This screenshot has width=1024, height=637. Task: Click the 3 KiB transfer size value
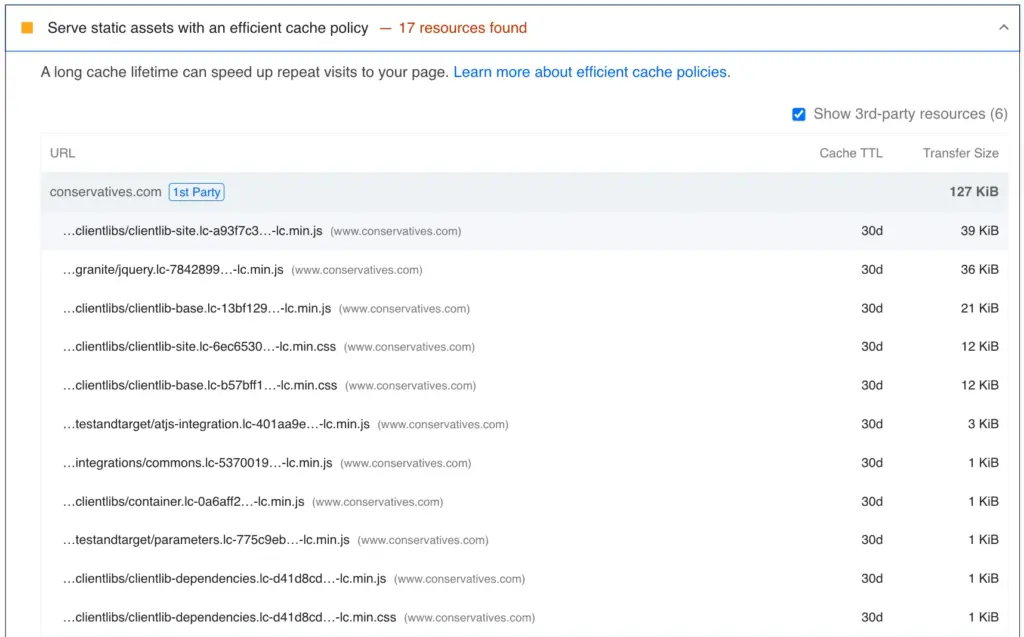click(983, 424)
